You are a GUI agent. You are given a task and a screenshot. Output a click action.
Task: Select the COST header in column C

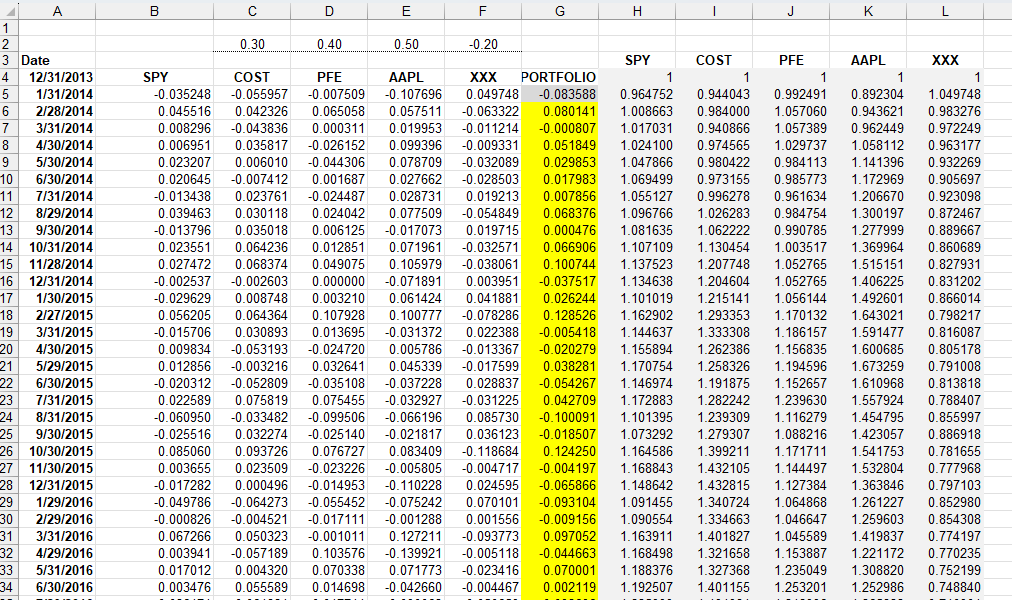252,74
